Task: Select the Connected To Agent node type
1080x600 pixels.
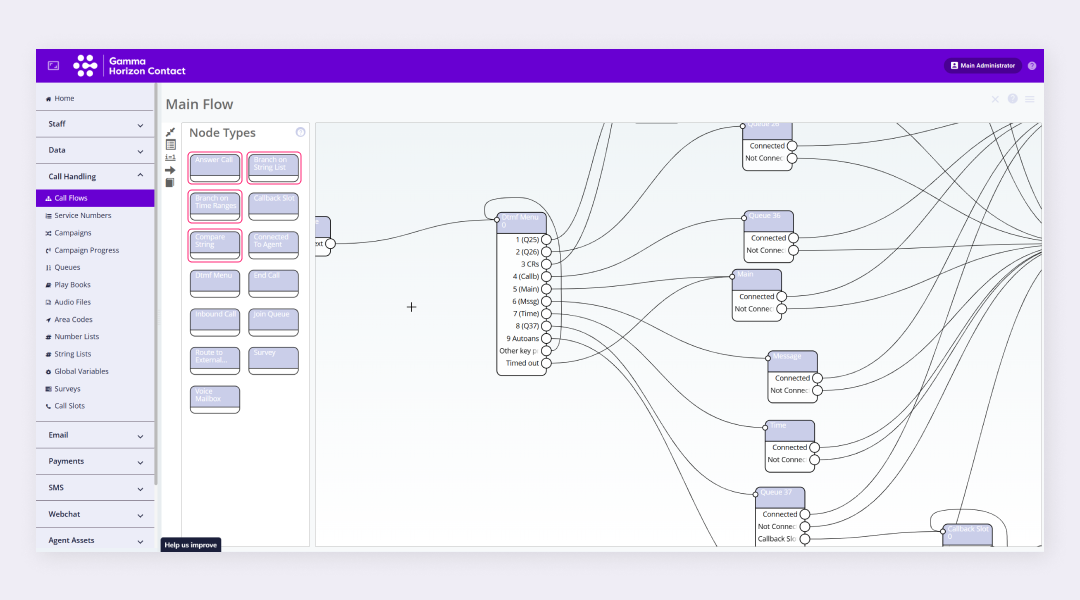Action: click(273, 245)
